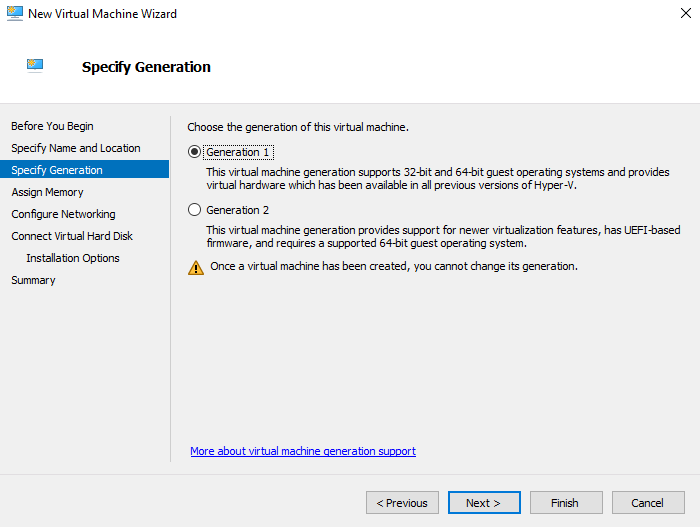Open the Summary step
The width and height of the screenshot is (700, 527).
click(x=33, y=280)
